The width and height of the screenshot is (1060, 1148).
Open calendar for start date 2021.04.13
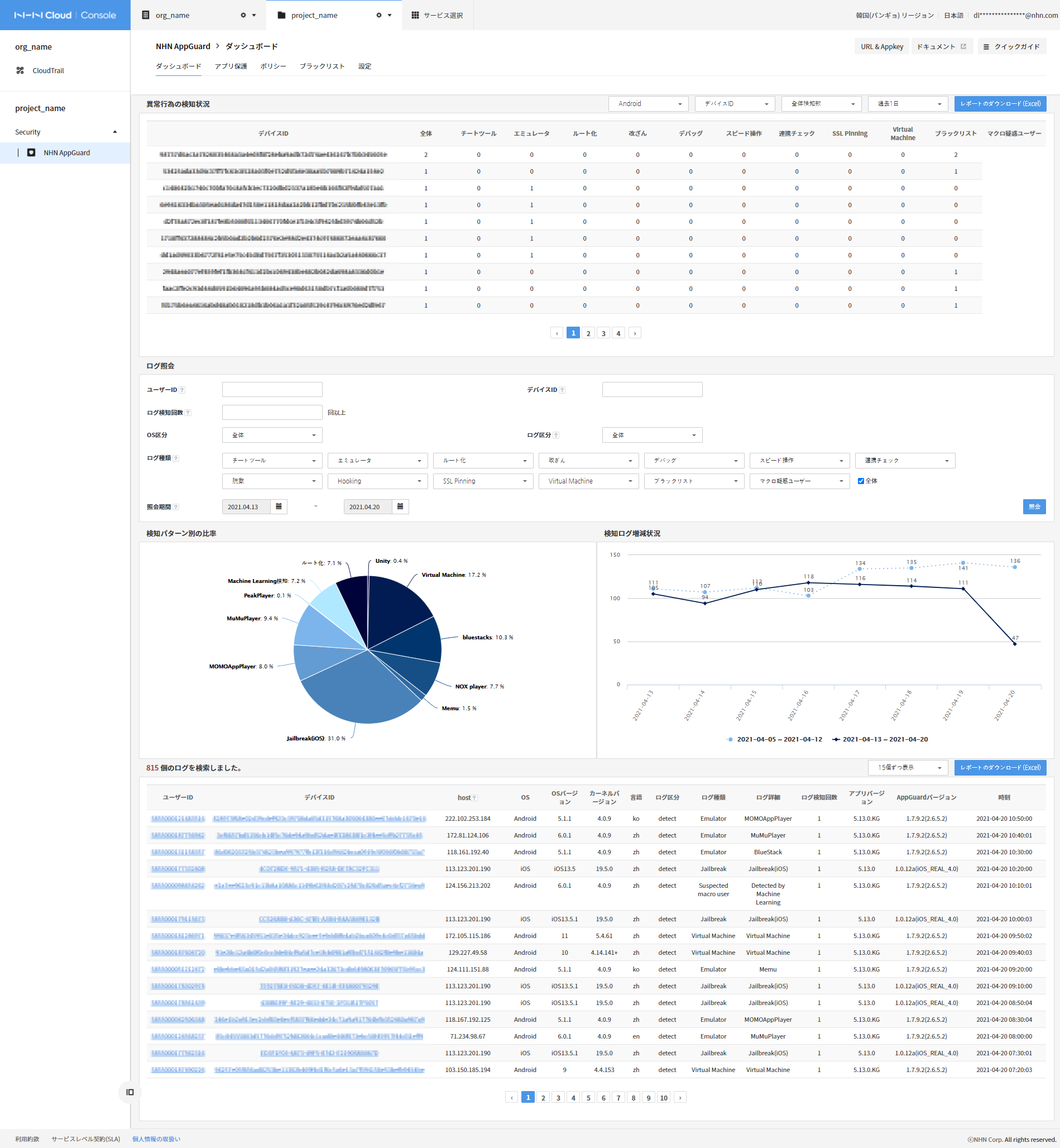(x=279, y=506)
